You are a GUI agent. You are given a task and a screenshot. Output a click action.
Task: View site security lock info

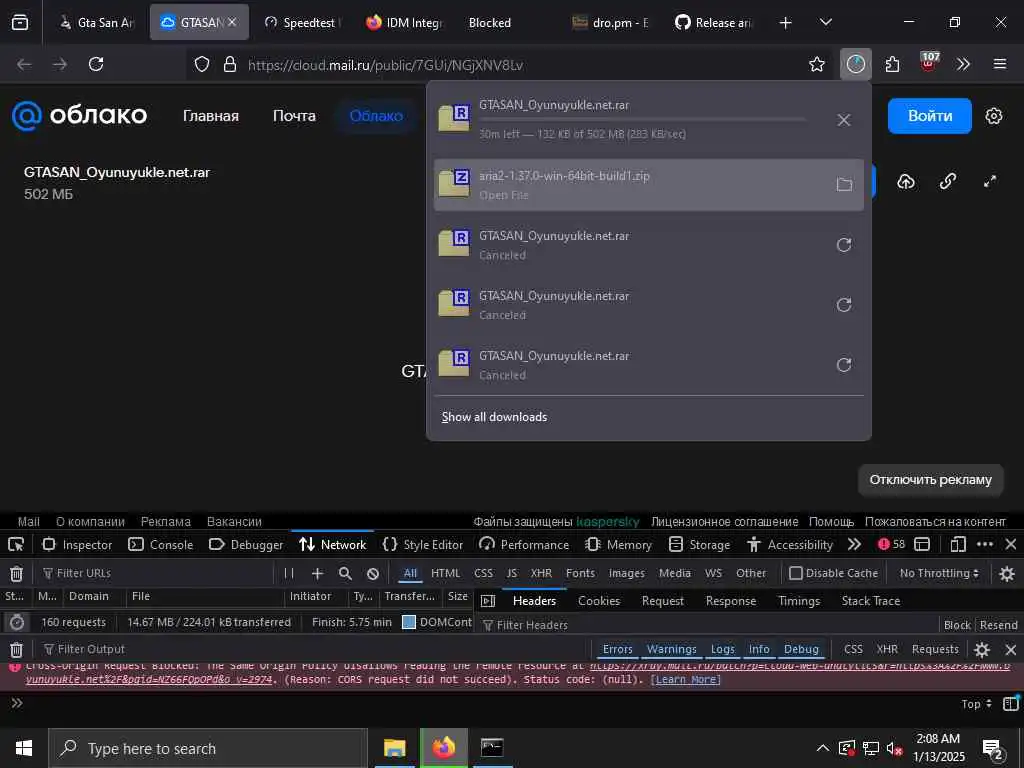(x=229, y=64)
